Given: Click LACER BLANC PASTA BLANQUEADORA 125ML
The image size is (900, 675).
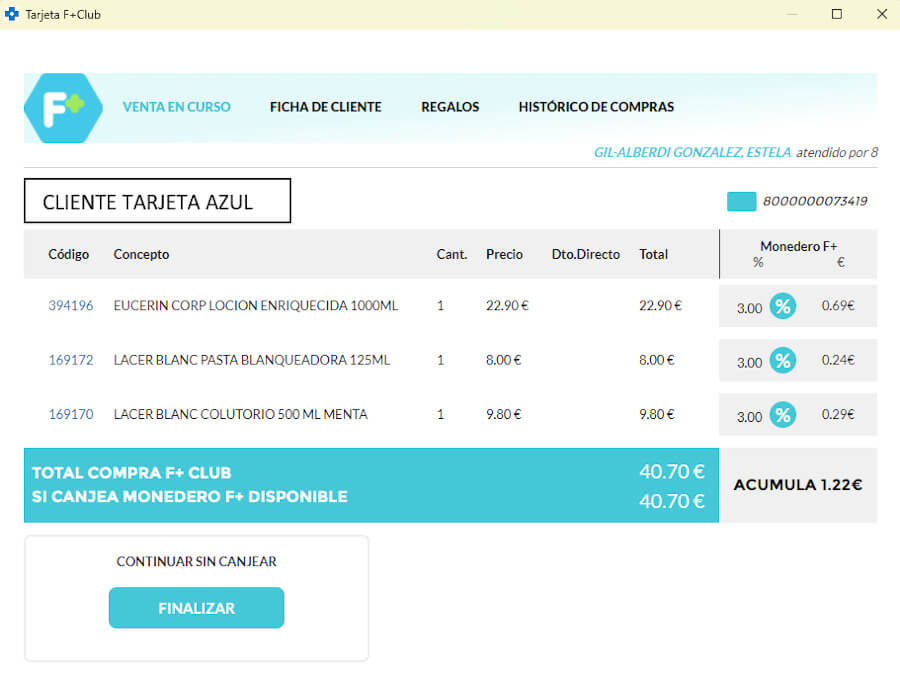Looking at the screenshot, I should click(251, 360).
